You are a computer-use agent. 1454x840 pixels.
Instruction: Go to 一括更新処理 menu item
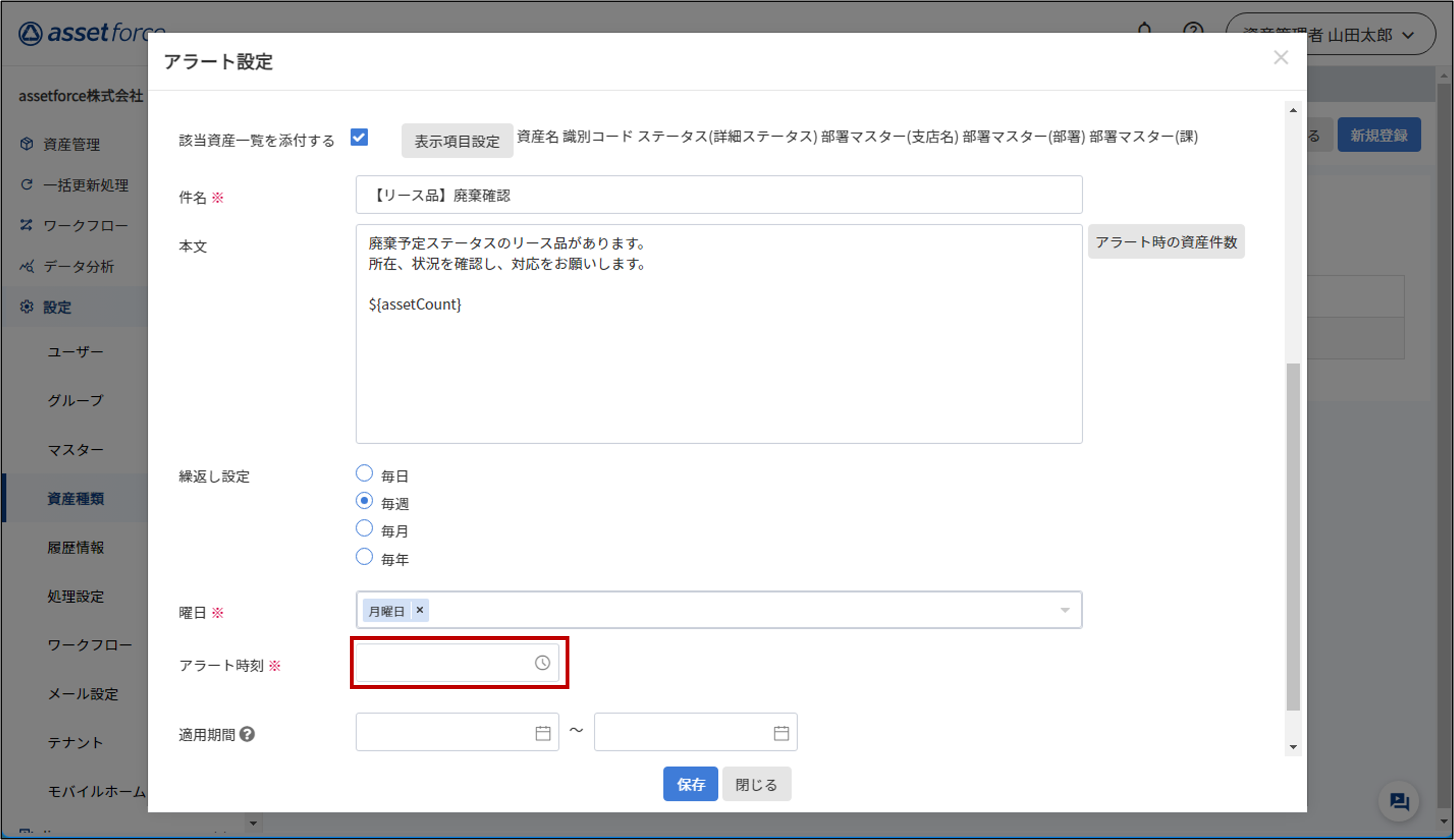[86, 185]
